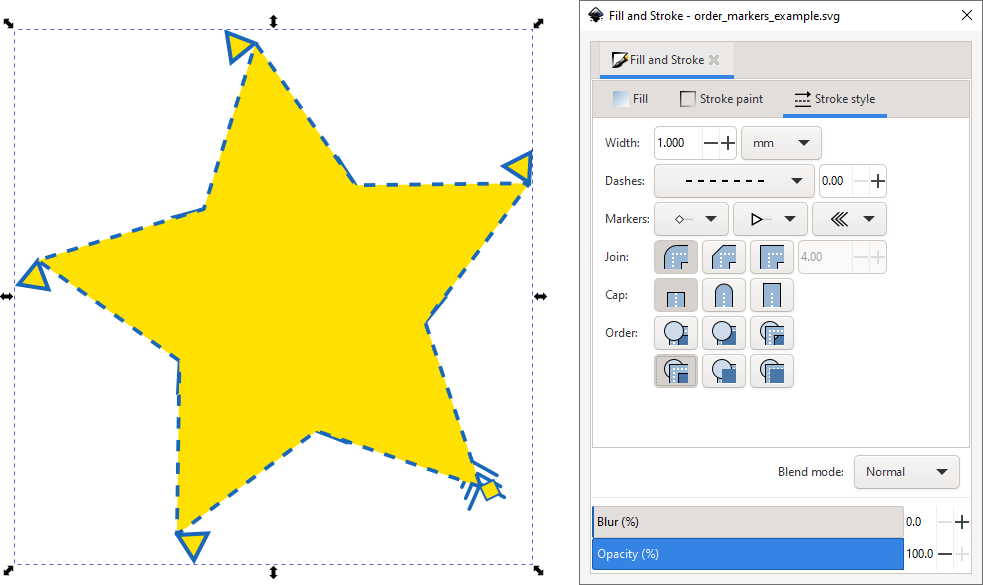This screenshot has height=585, width=983.
Task: Click the stroke Width input field
Action: (x=678, y=143)
